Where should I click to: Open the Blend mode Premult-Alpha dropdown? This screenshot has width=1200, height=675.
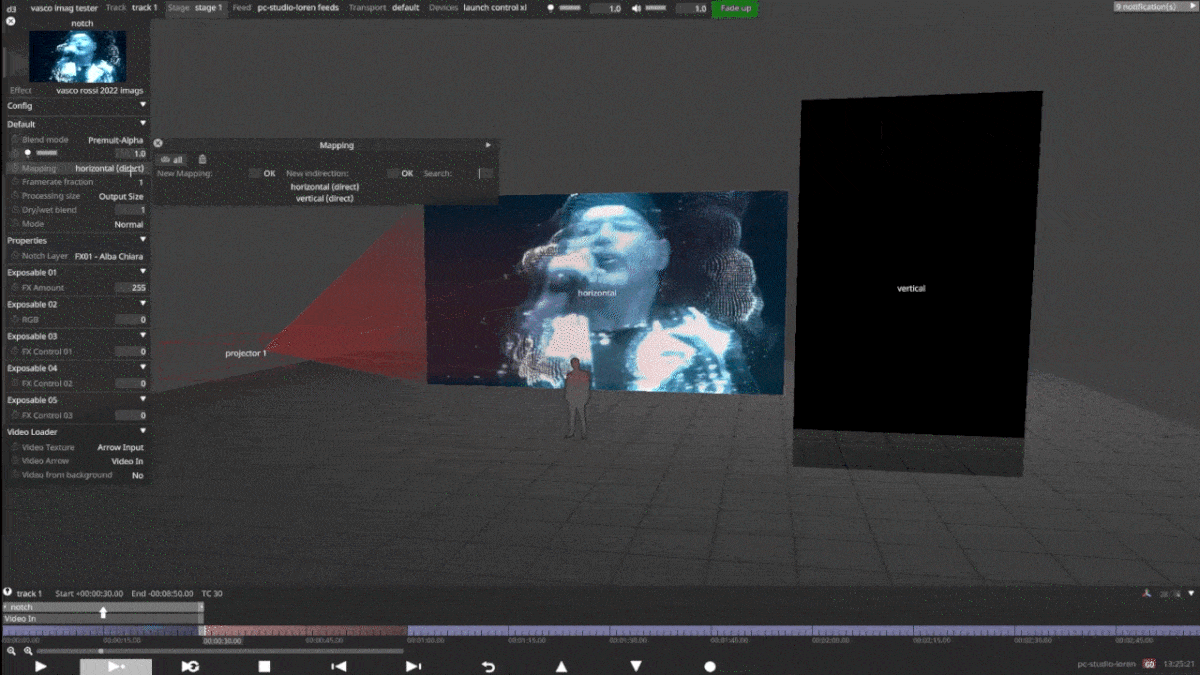click(115, 140)
